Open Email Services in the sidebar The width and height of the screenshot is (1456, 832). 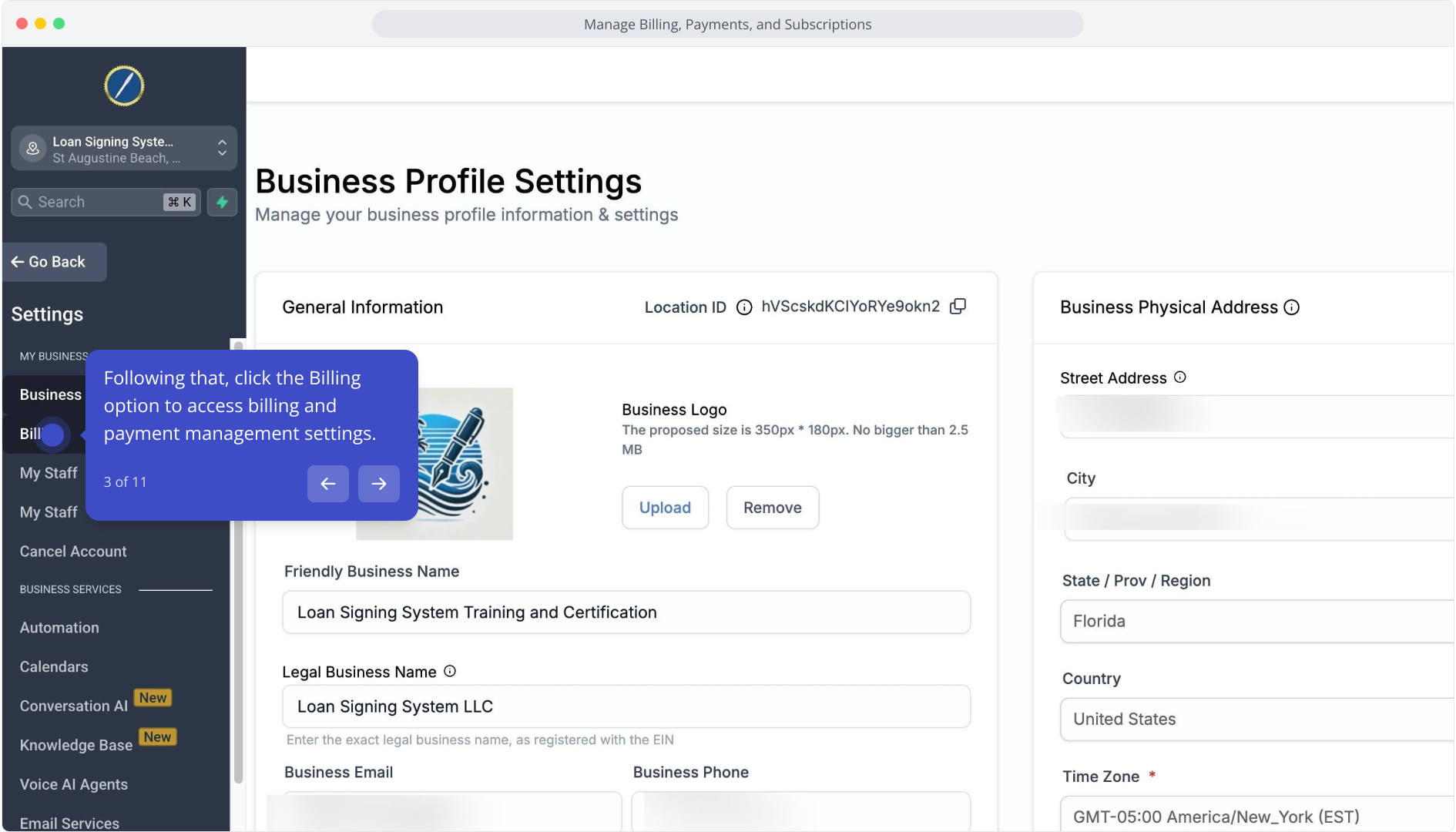[x=69, y=823]
